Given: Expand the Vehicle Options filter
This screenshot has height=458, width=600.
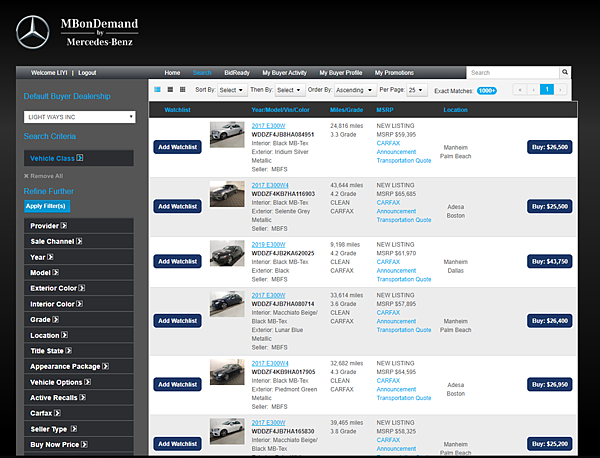Looking at the screenshot, I should [x=79, y=382].
